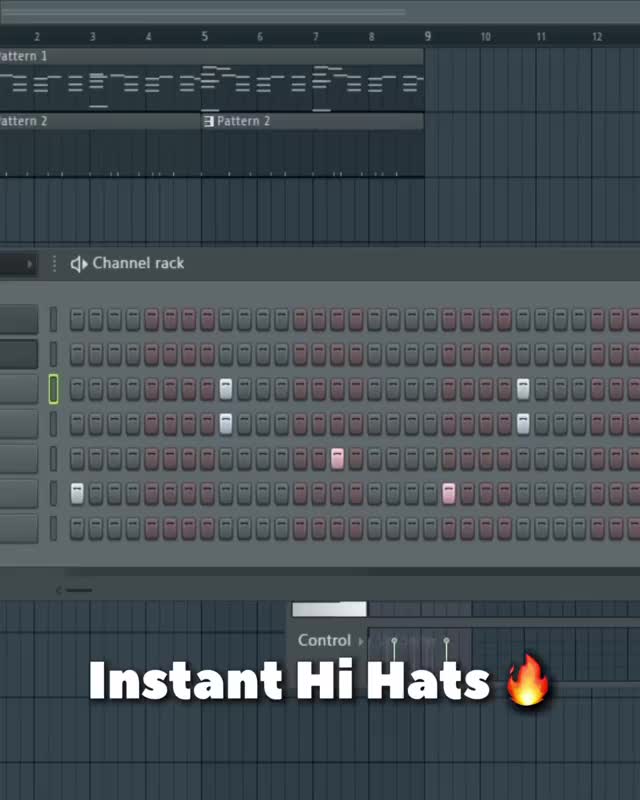
Task: Jump to bar 3 on the playlist timeline
Action: (x=92, y=37)
